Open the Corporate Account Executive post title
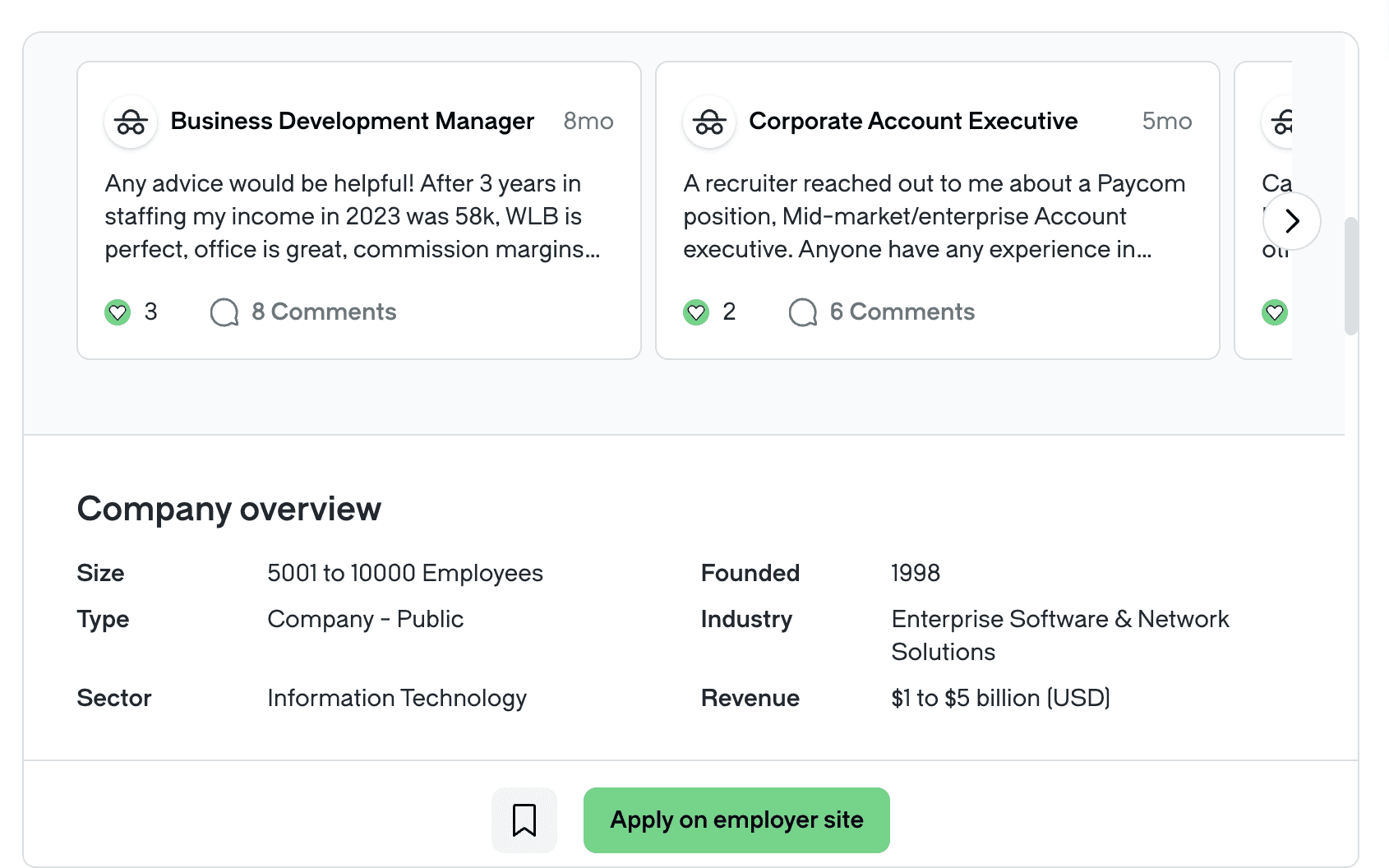Viewport: 1389px width, 868px height. coord(913,121)
